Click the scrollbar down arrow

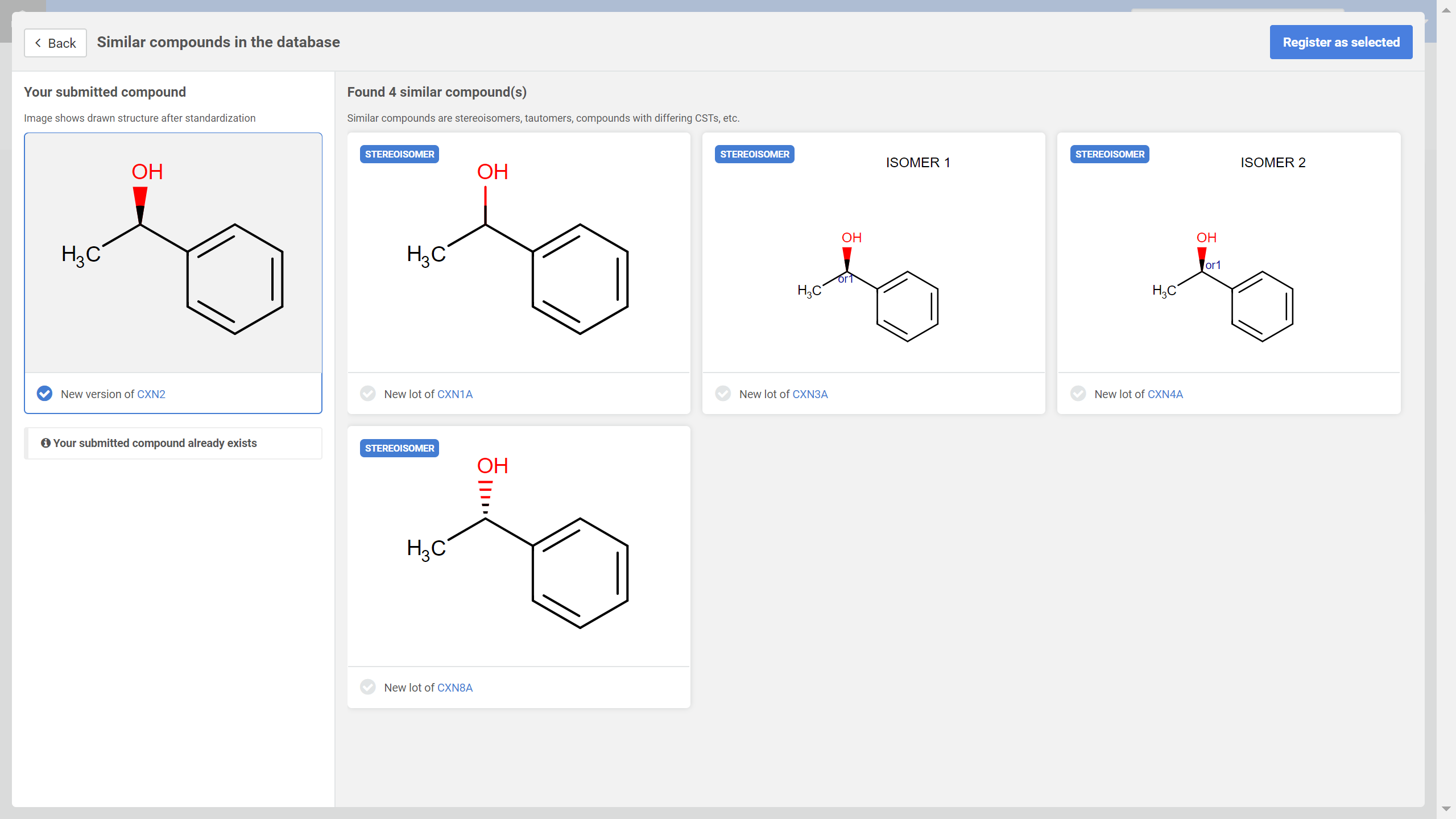(x=1446, y=809)
